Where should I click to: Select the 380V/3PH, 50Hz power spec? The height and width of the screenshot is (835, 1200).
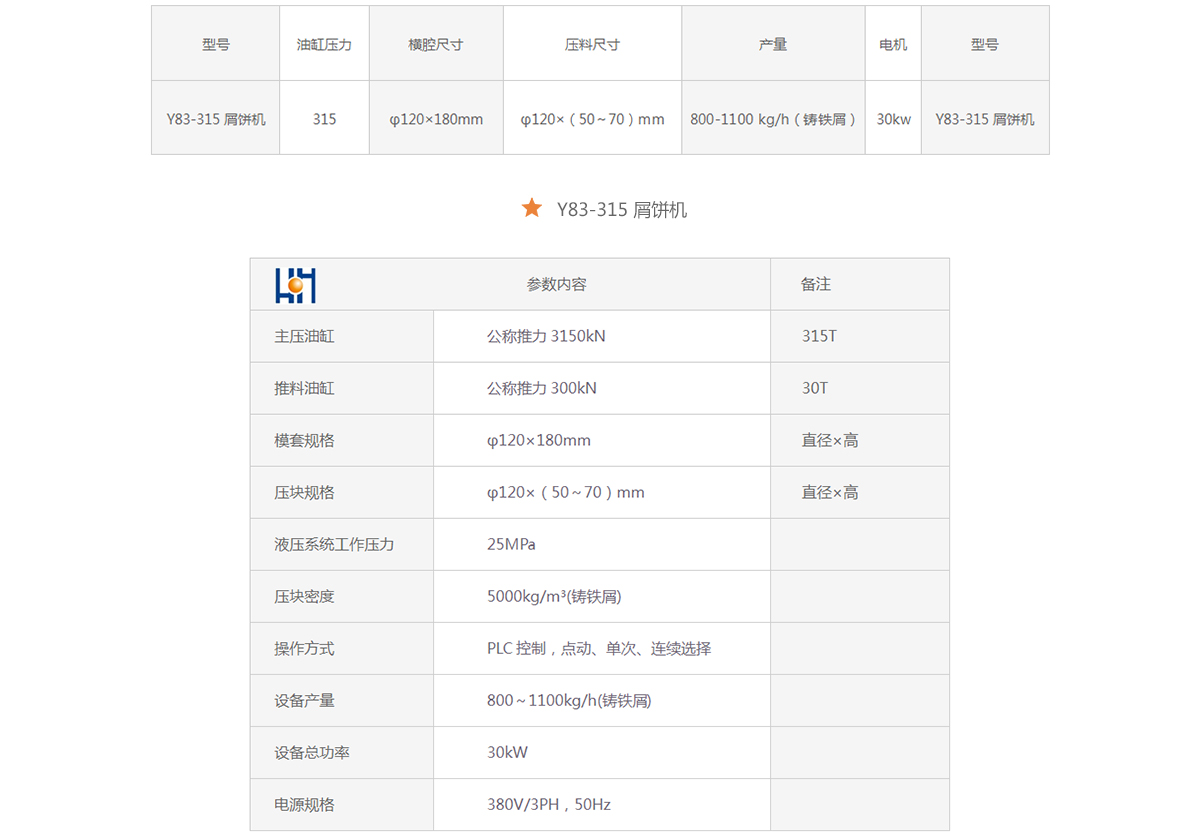tap(548, 805)
